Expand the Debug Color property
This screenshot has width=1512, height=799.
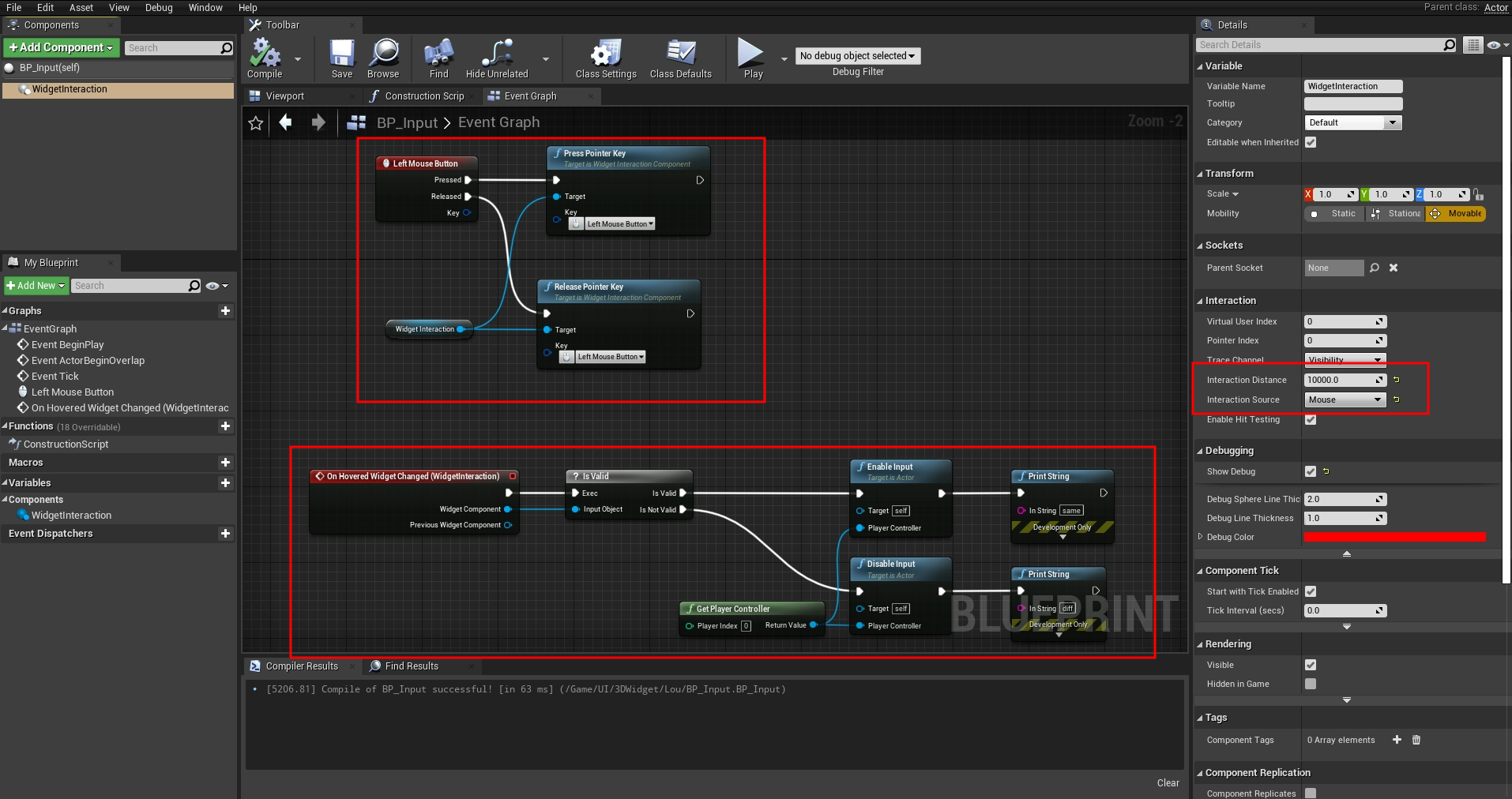pyautogui.click(x=1201, y=537)
